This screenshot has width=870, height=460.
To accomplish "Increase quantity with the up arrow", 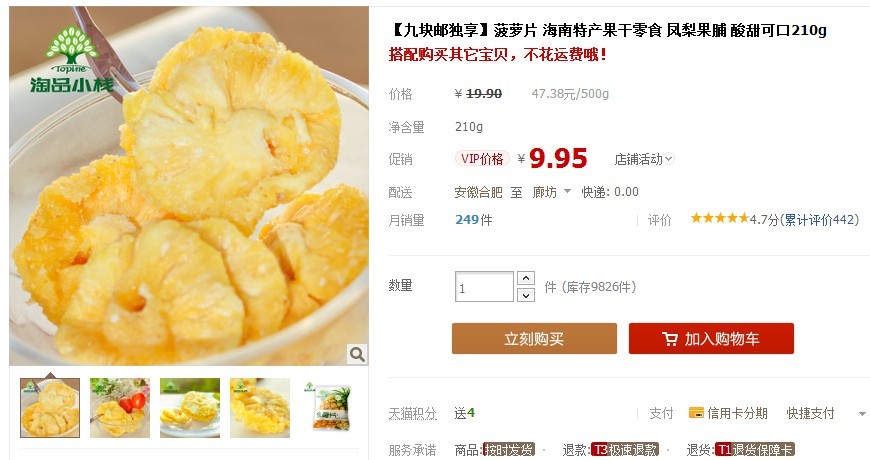I will tap(525, 277).
